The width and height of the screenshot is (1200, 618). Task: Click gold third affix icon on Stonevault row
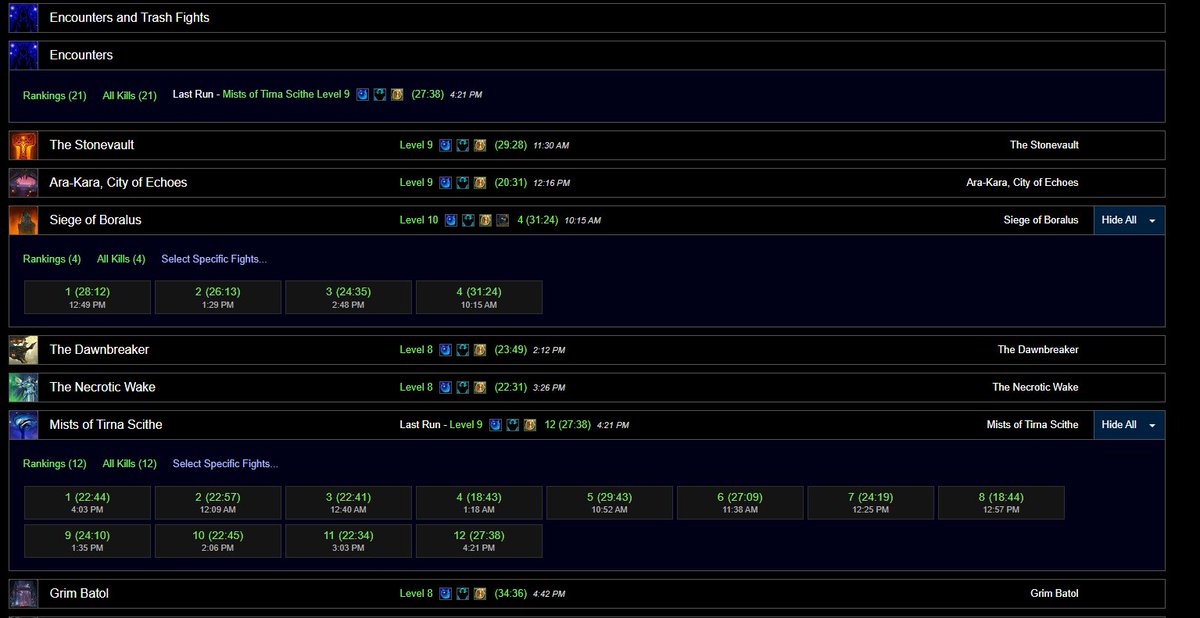480,145
